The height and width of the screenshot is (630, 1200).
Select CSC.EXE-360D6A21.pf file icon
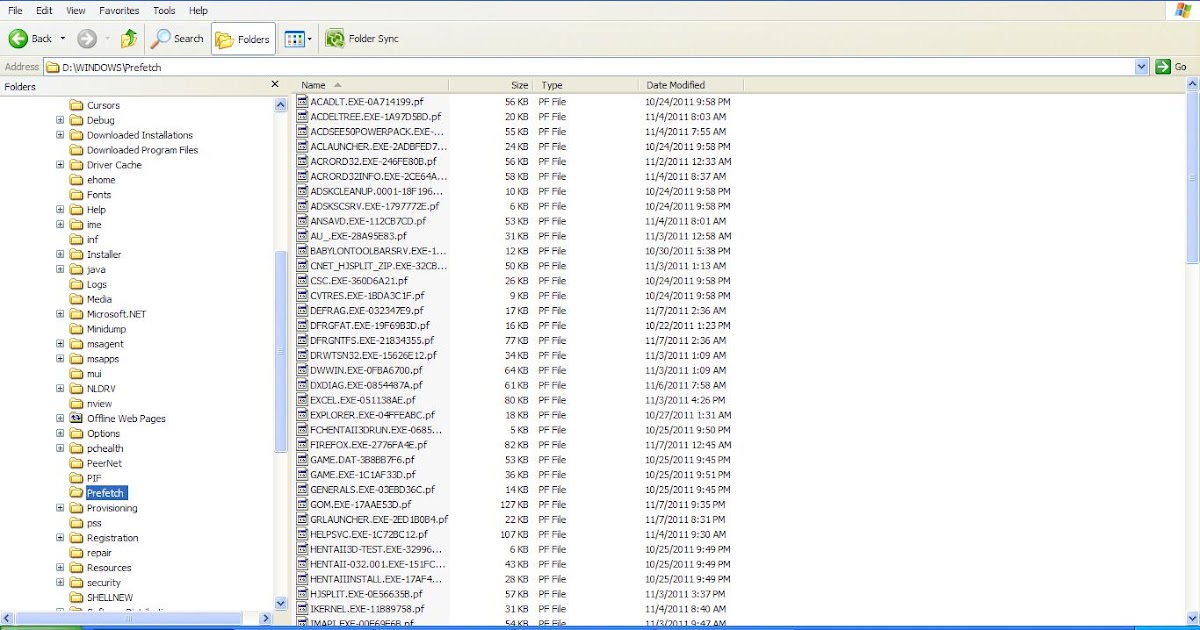pos(302,281)
